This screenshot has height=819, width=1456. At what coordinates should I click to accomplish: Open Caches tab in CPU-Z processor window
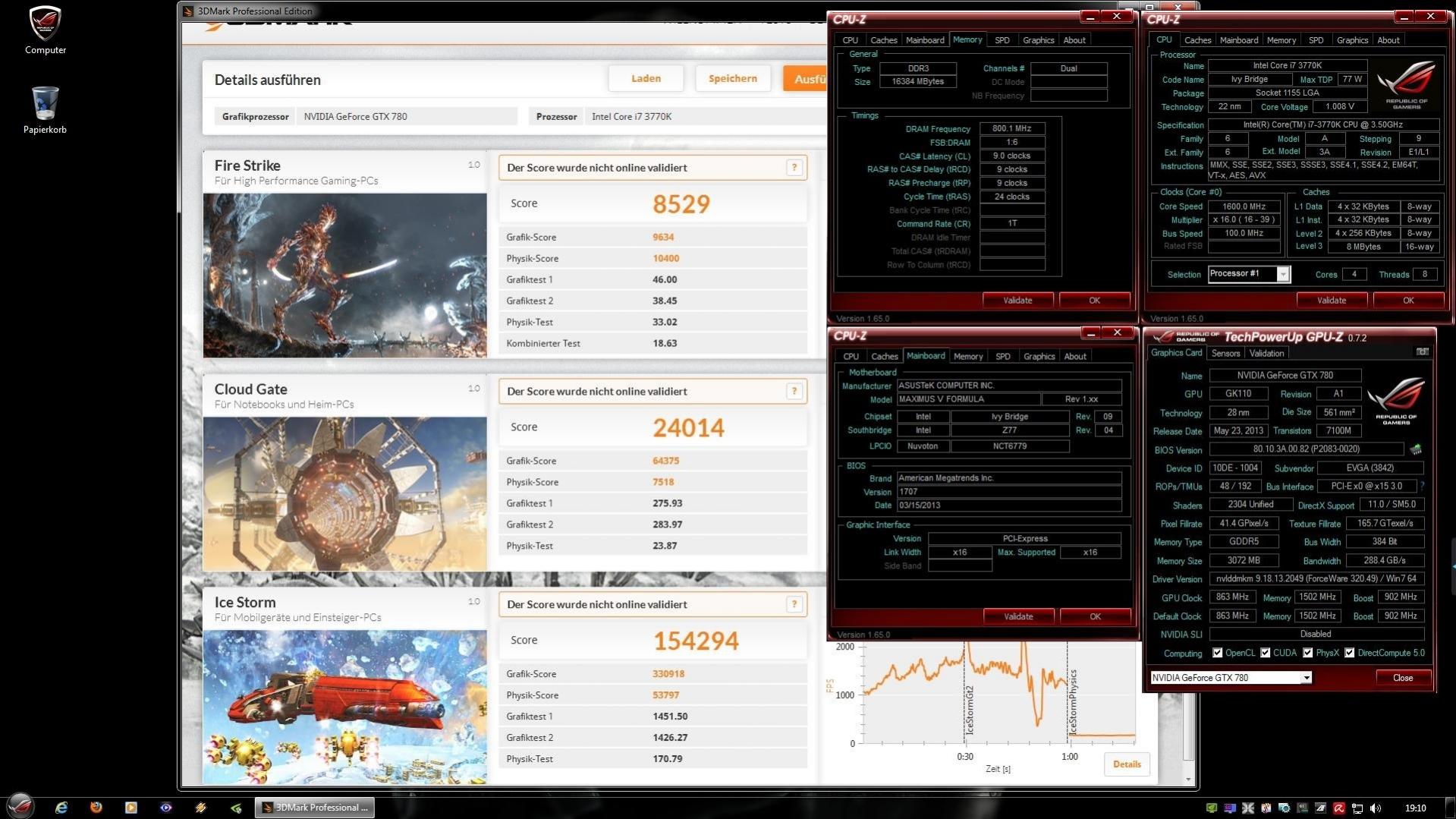point(1197,40)
